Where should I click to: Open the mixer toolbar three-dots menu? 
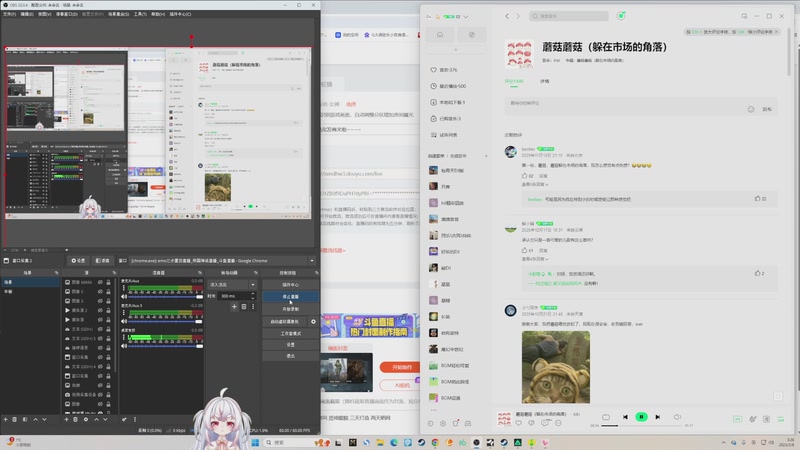(x=135, y=419)
